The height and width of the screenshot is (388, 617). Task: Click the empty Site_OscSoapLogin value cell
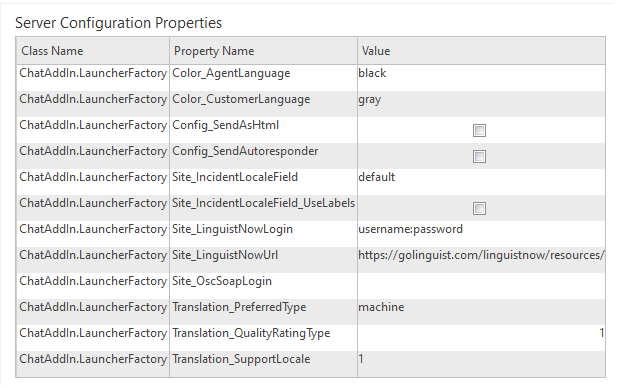tap(481, 285)
